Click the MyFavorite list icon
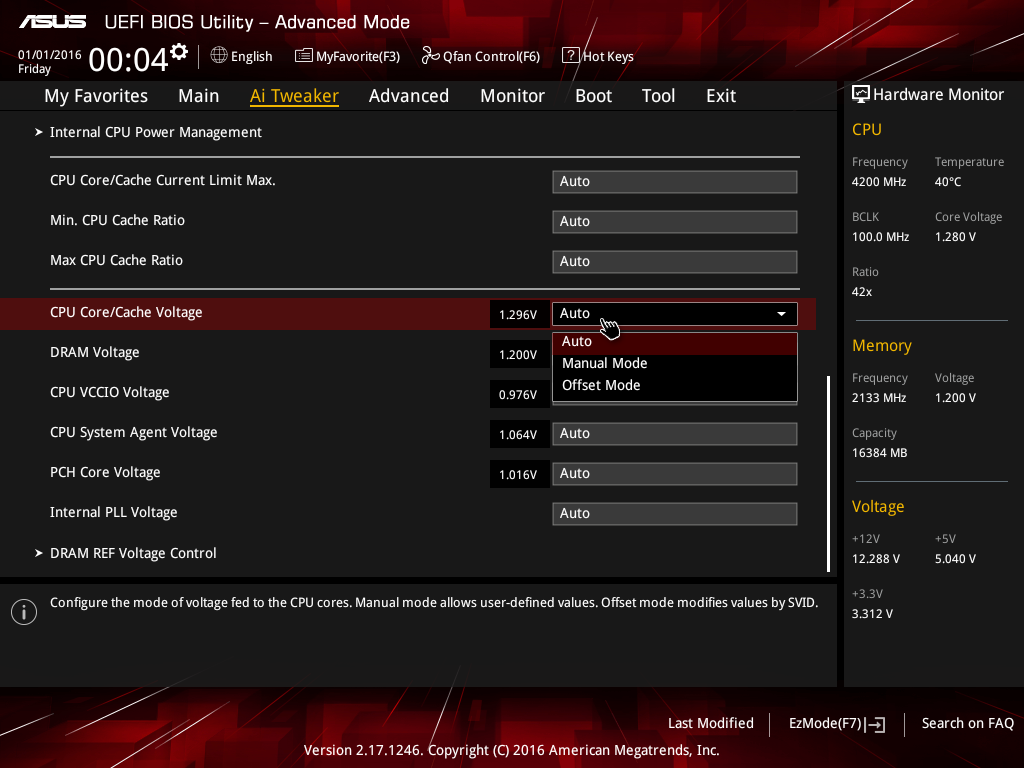This screenshot has width=1024, height=768. 304,56
